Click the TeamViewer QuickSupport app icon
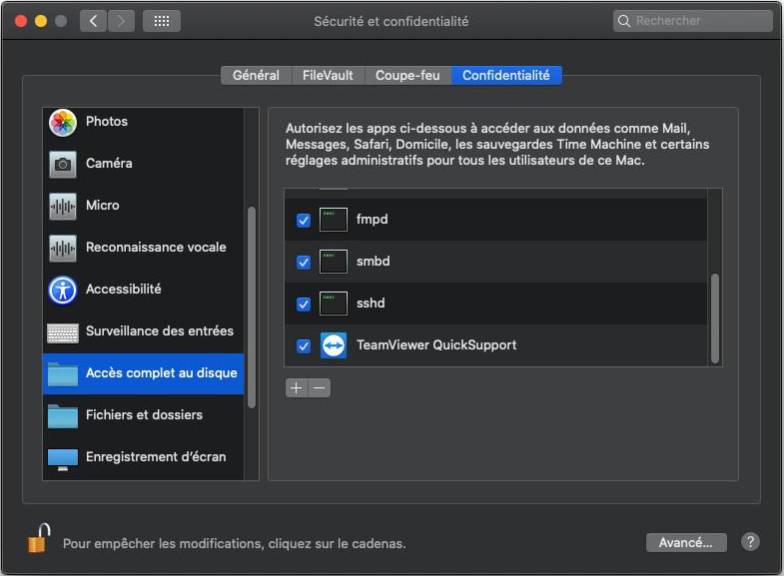The height and width of the screenshot is (576, 784). coord(333,345)
